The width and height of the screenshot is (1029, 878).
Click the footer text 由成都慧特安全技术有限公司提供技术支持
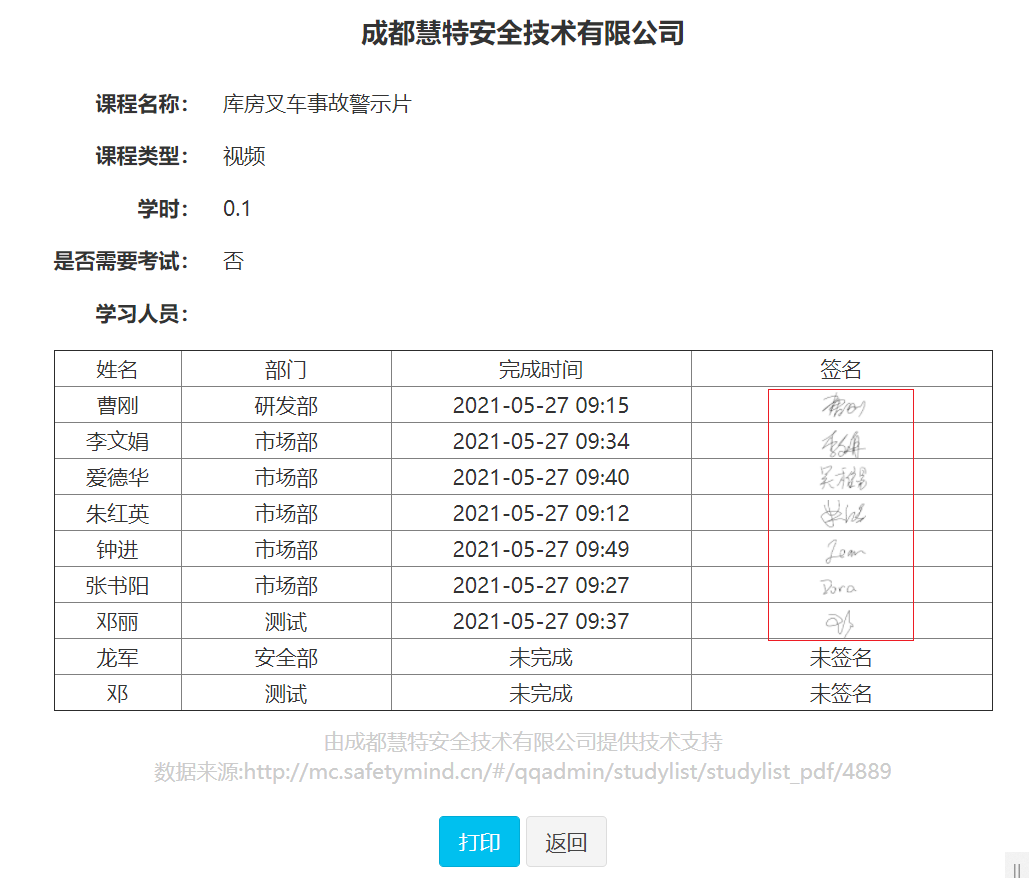click(523, 742)
